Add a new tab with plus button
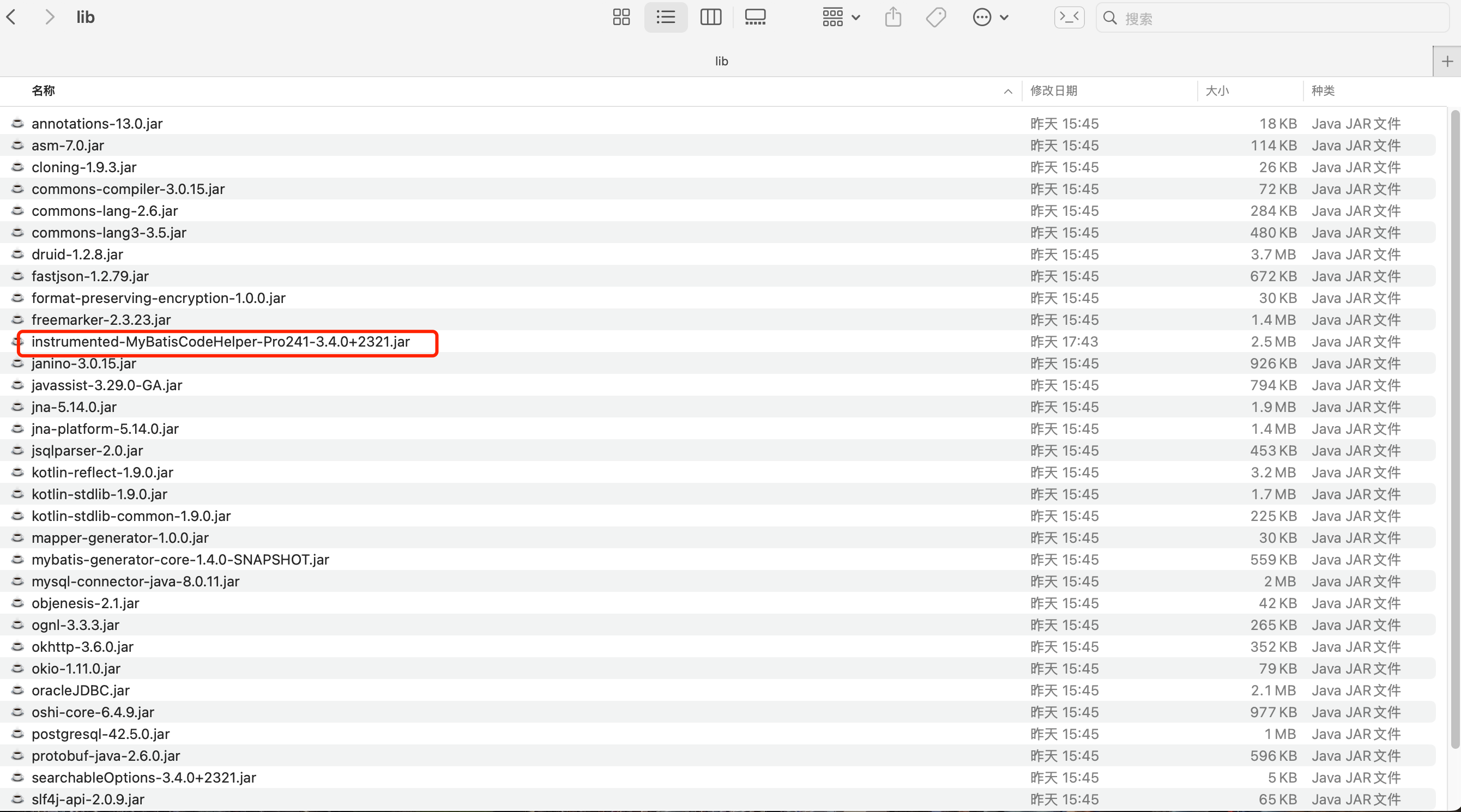This screenshot has height=812, width=1461. click(1447, 61)
